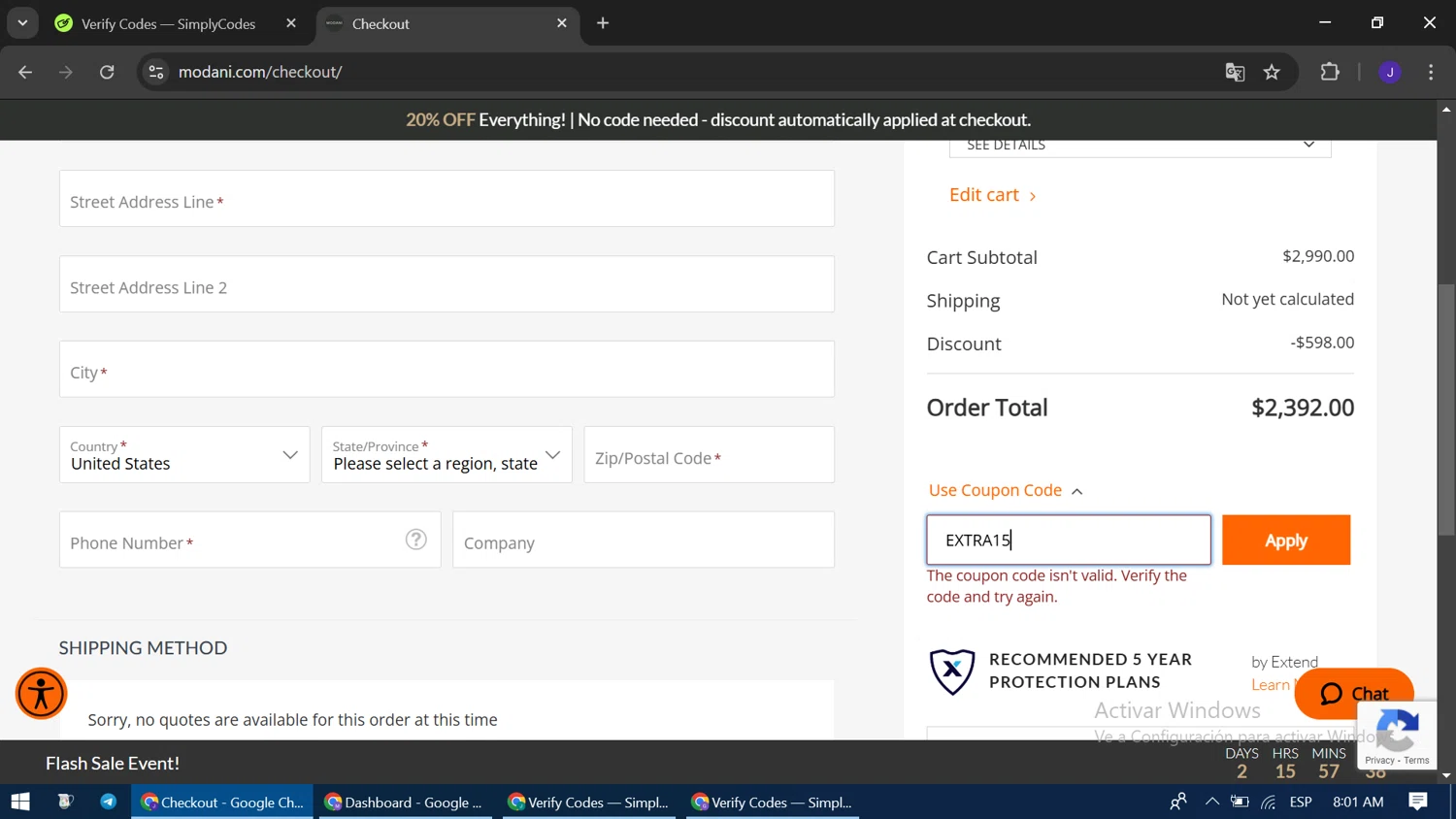1456x819 pixels.
Task: Open the ESP language indicator
Action: tap(1301, 802)
